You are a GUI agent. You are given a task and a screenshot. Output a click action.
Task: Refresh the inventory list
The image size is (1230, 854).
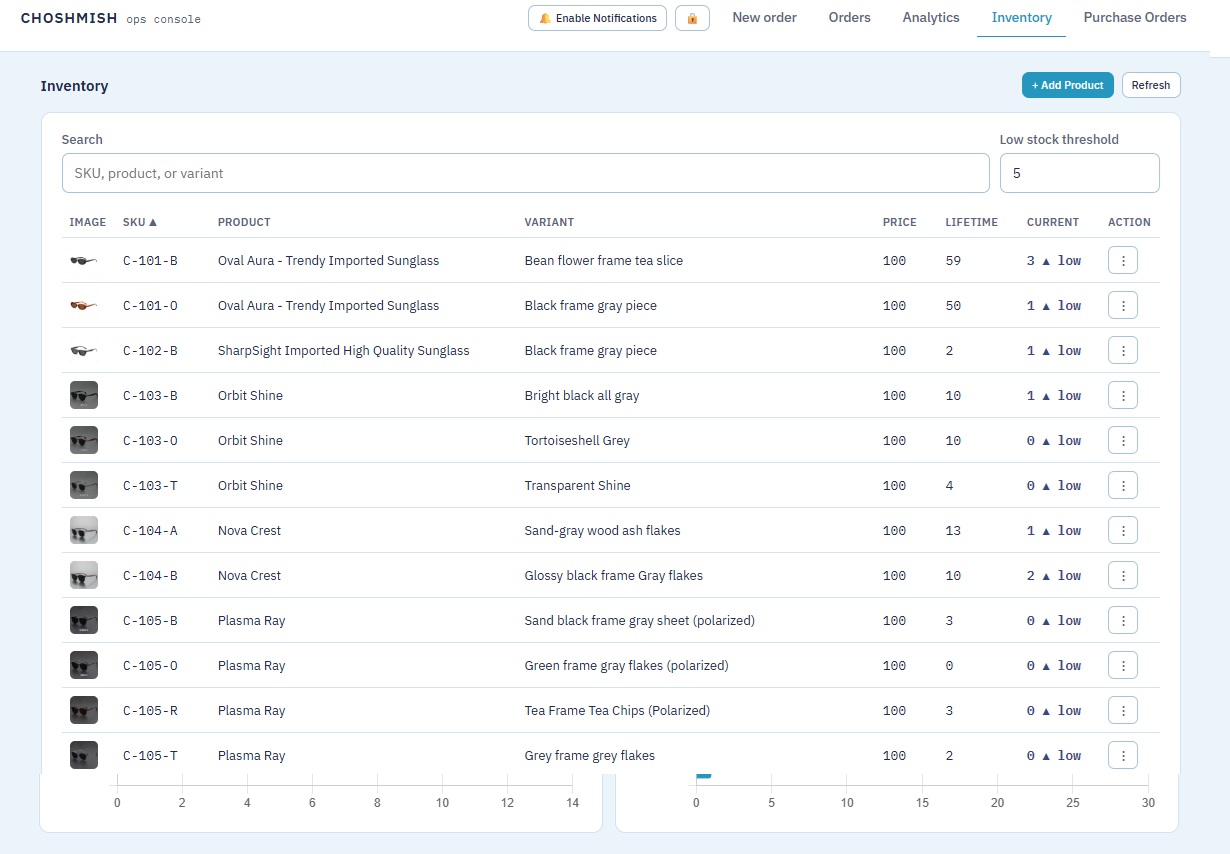point(1151,85)
